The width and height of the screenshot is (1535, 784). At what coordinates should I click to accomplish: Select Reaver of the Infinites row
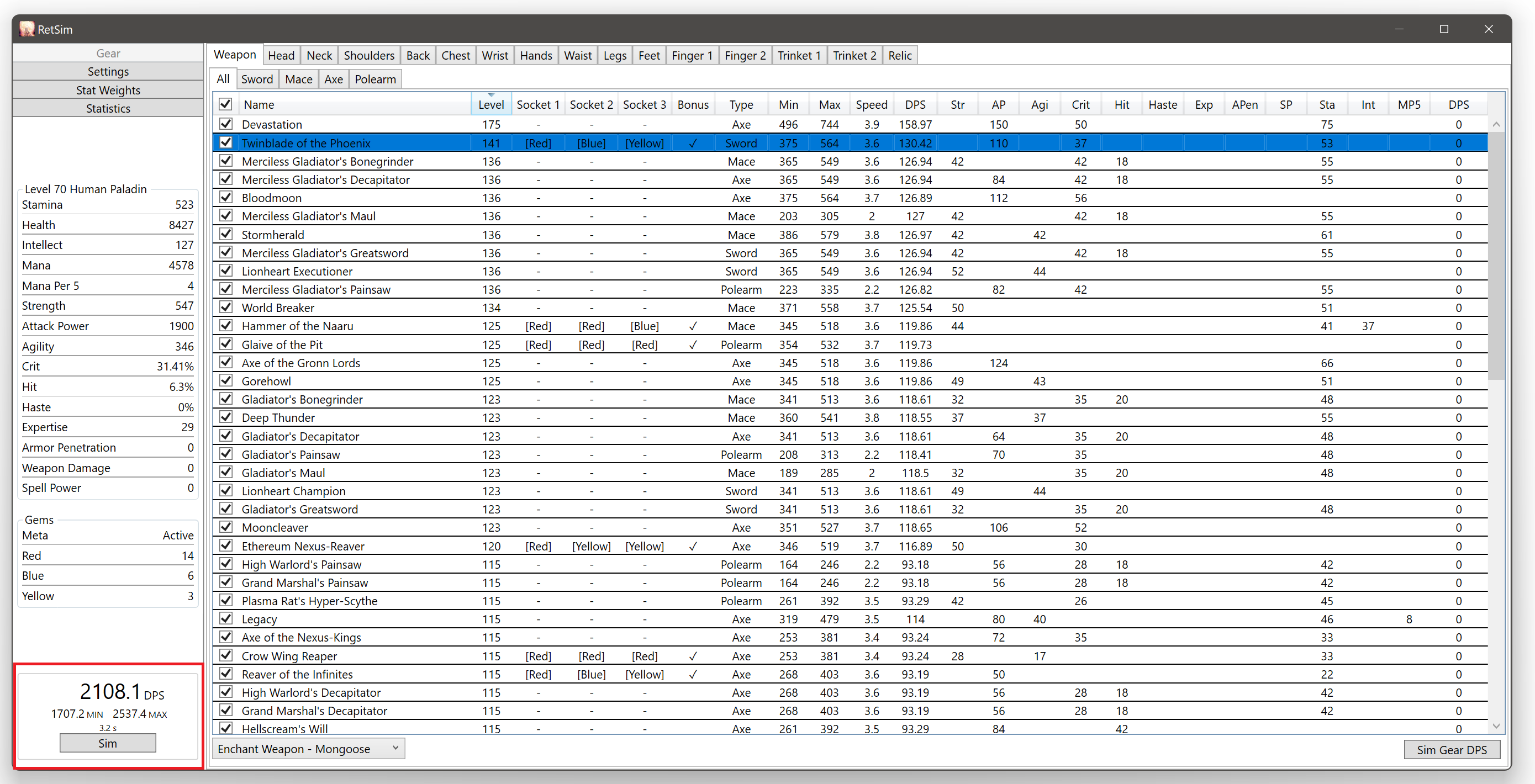[x=850, y=674]
